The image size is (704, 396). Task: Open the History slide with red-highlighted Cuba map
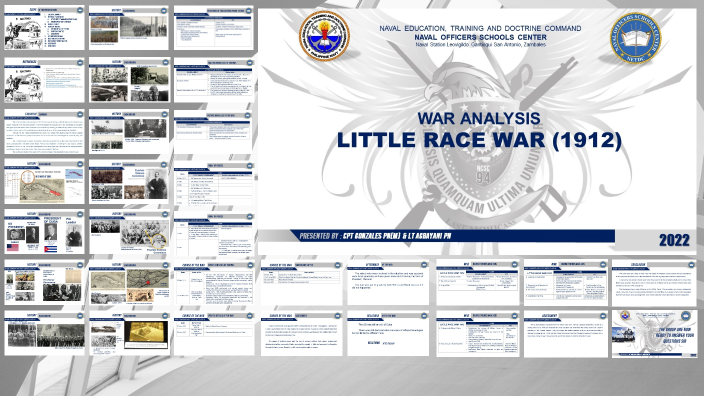pos(44,182)
